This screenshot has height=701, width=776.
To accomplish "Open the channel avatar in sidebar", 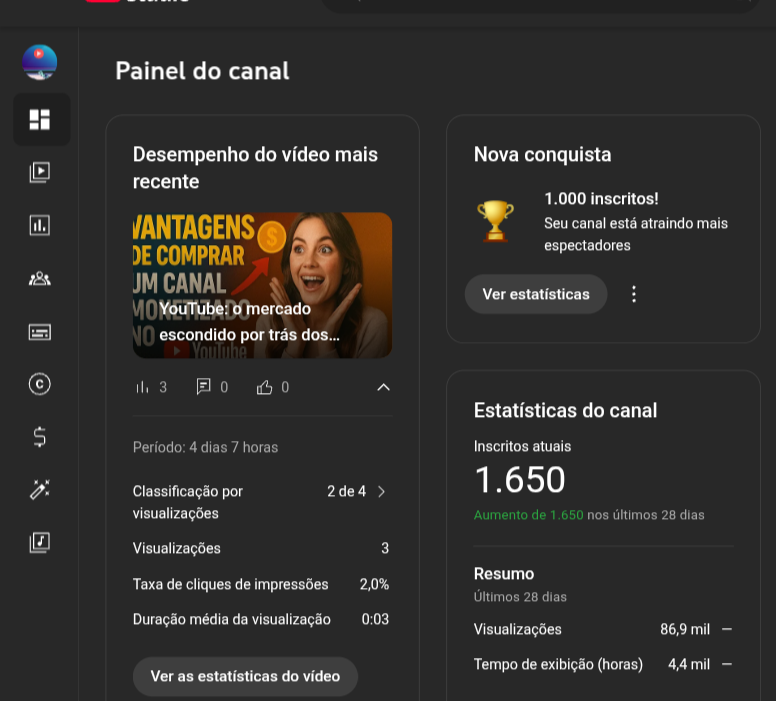I will coord(40,62).
